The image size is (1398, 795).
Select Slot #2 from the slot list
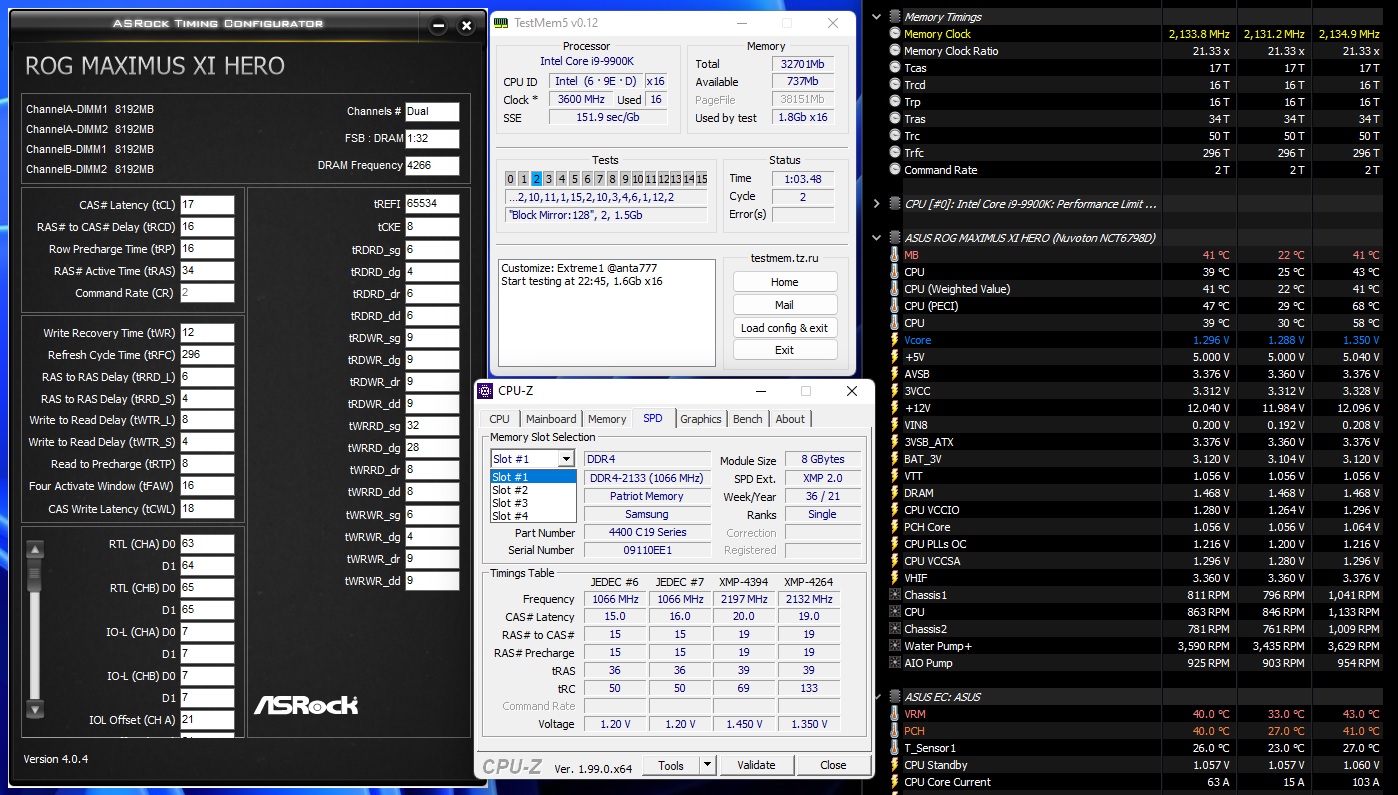pos(533,490)
